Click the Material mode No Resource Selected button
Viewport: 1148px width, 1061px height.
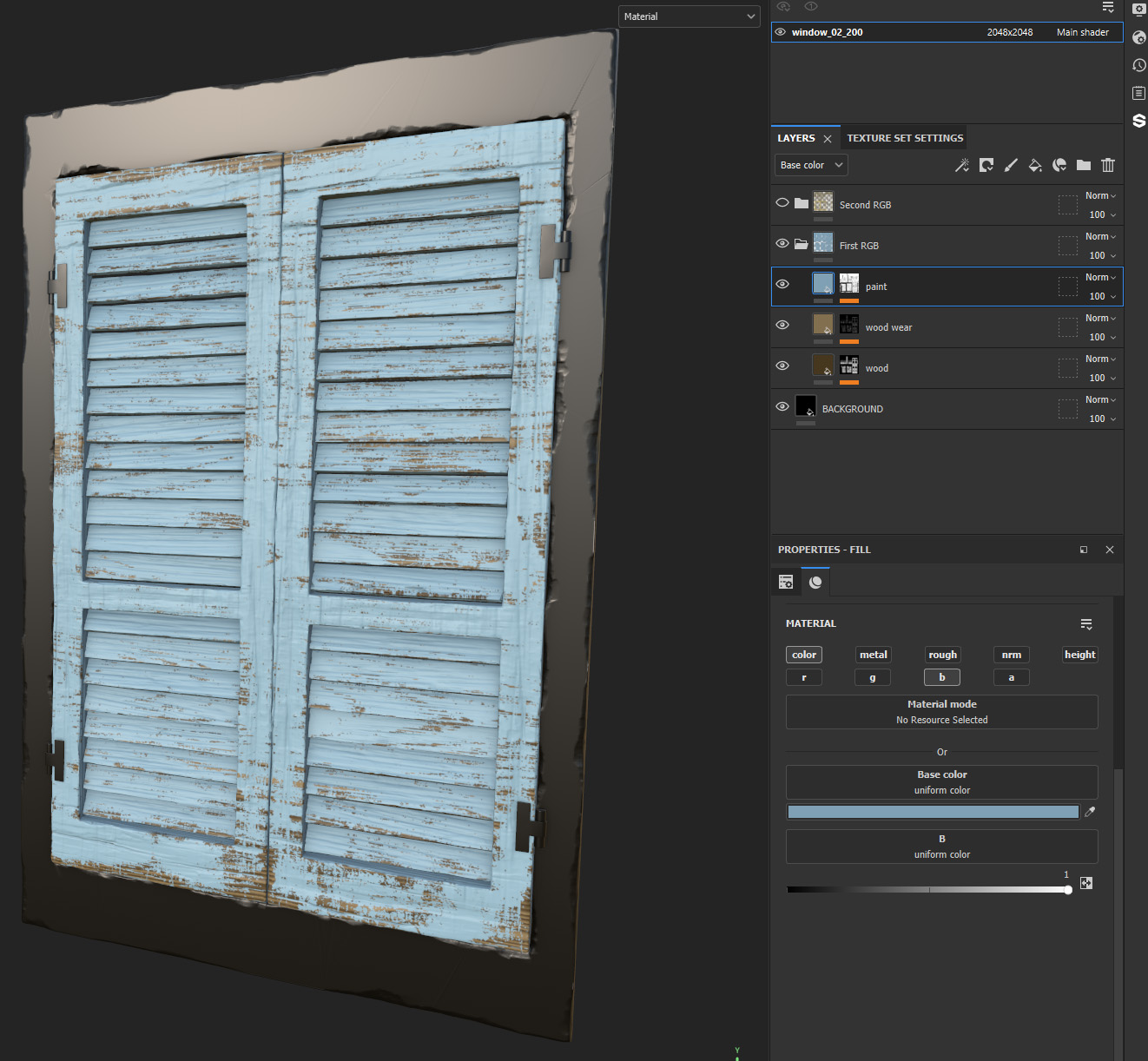941,712
